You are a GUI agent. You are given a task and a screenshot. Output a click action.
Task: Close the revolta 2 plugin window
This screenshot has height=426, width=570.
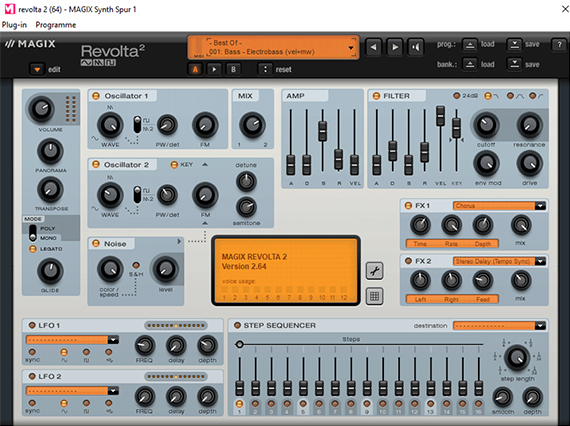tap(565, 9)
